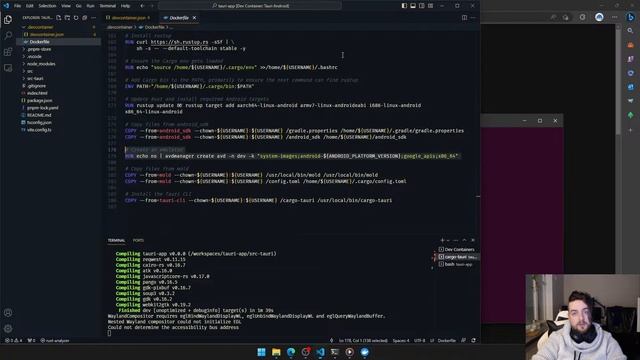Click the navigate back arrow in title bar
The height and width of the screenshot is (360, 640).
(x=142, y=6)
